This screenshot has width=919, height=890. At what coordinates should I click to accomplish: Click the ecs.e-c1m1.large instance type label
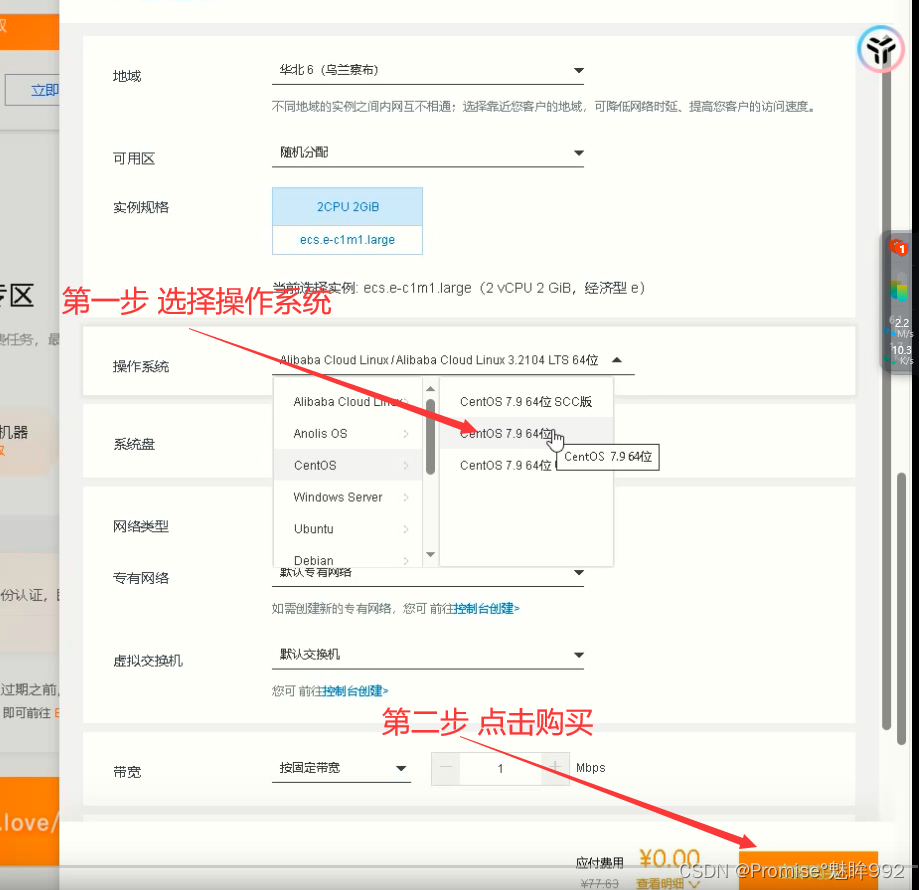(x=348, y=240)
